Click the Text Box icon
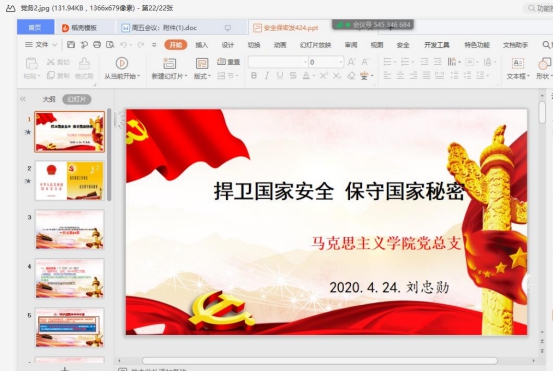554x371 pixels. [518, 63]
